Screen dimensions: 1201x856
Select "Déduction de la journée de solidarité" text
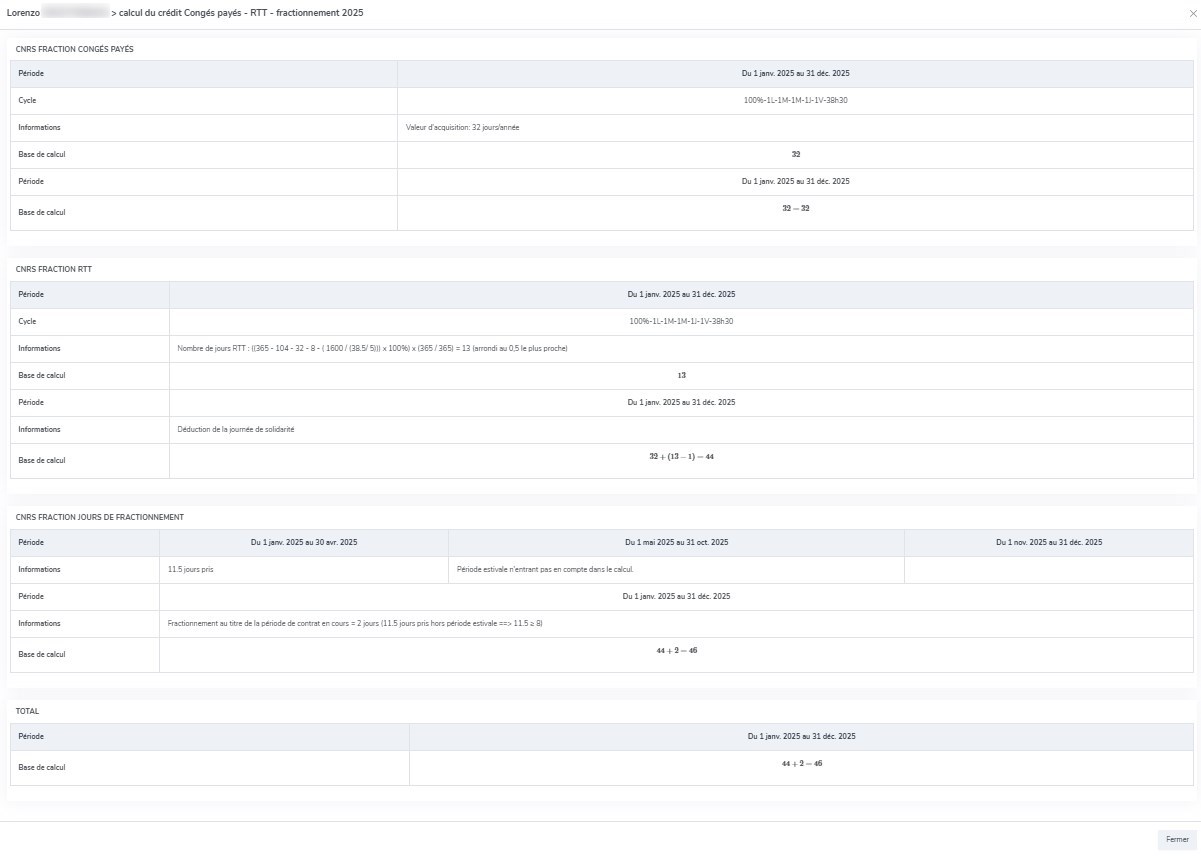[235, 429]
